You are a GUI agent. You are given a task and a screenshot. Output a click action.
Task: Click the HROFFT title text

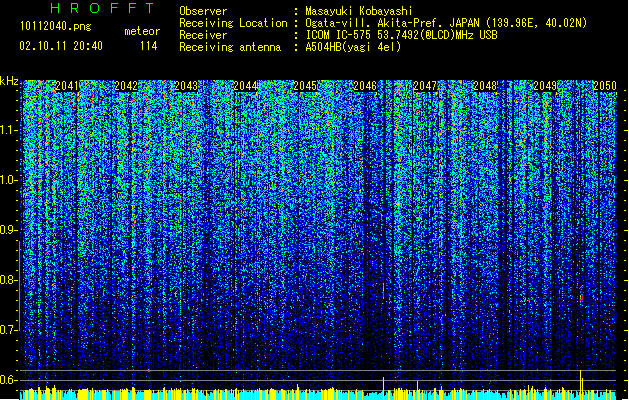[x=103, y=8]
